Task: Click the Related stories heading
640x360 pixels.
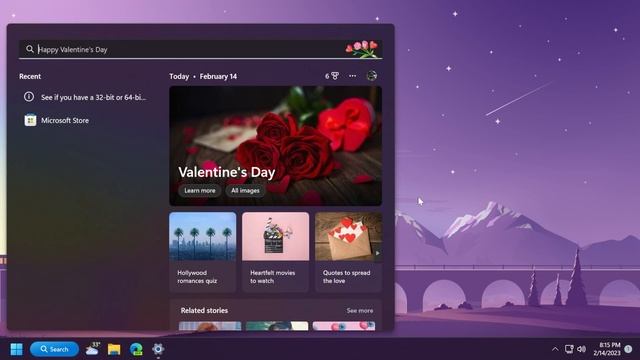Action: [204, 311]
